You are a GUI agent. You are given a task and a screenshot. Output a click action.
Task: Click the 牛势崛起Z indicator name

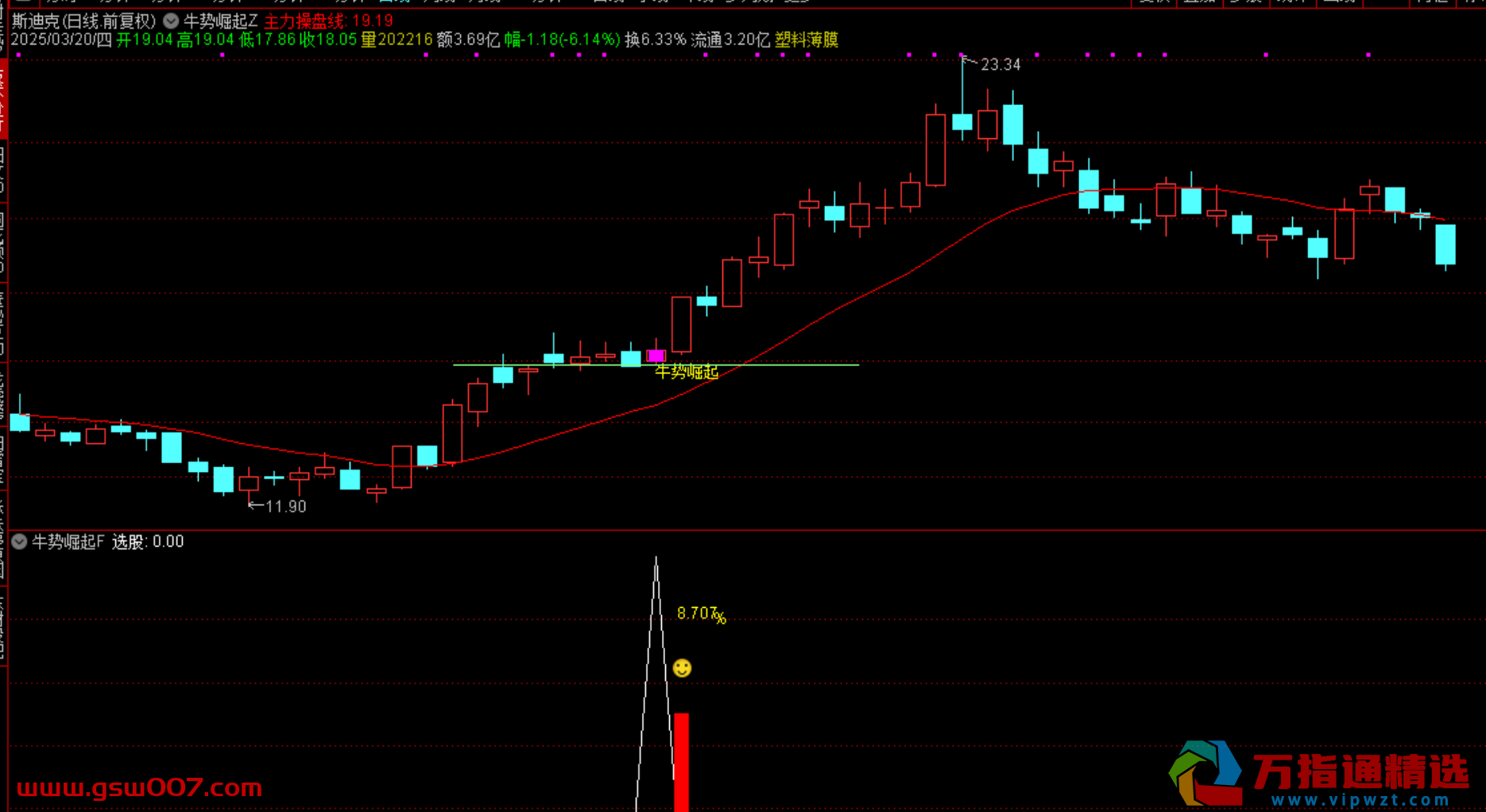221,21
